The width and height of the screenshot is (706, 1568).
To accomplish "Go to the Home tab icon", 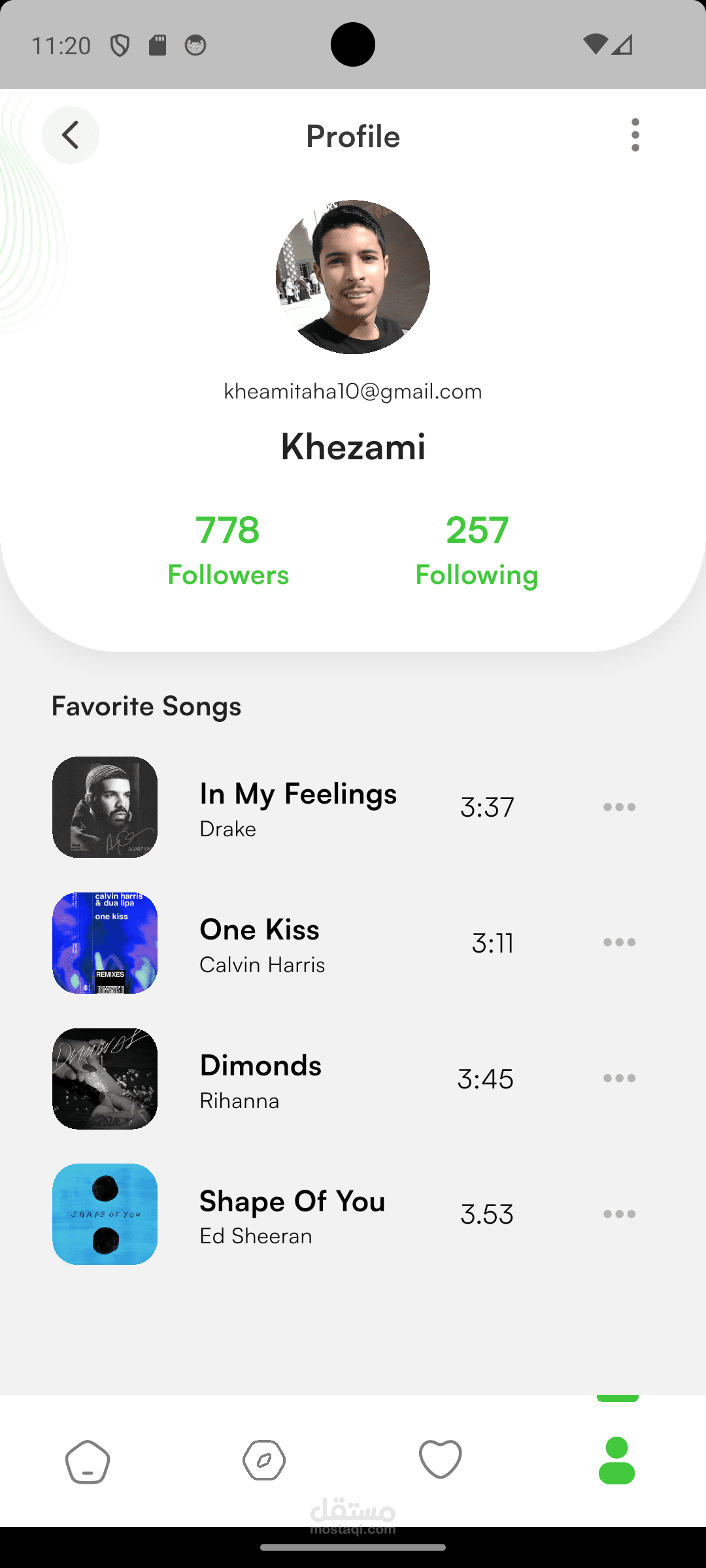I will point(88,1462).
